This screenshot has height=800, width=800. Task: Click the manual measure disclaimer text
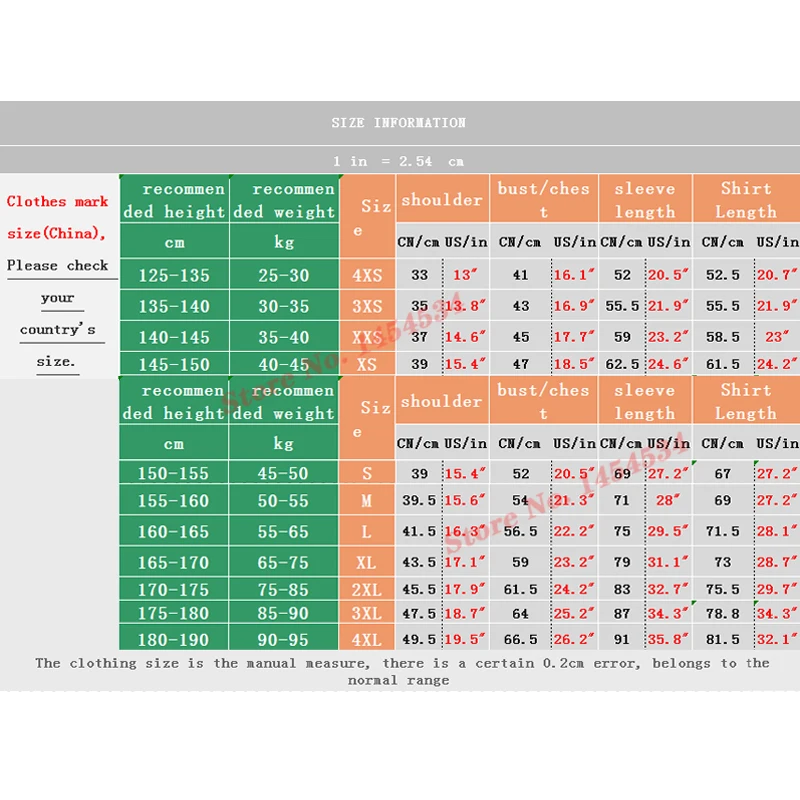(402, 671)
